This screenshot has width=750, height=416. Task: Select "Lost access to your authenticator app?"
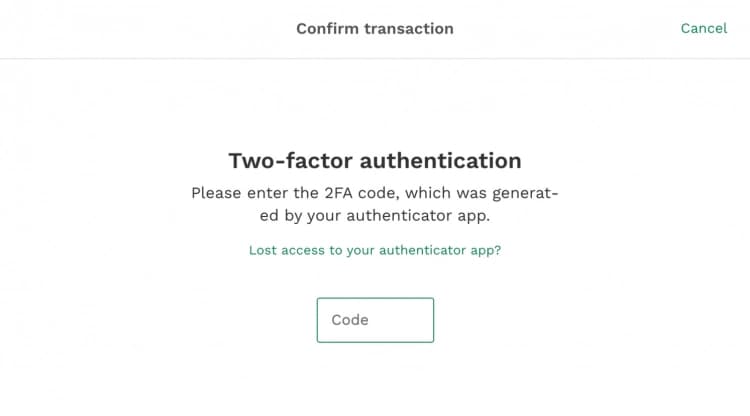(375, 251)
